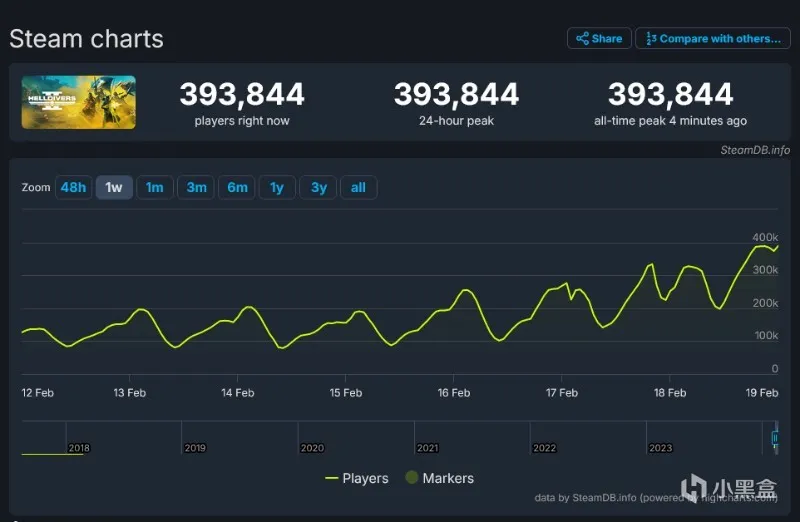Click the 15 Feb axis label
This screenshot has height=522, width=800.
point(346,393)
